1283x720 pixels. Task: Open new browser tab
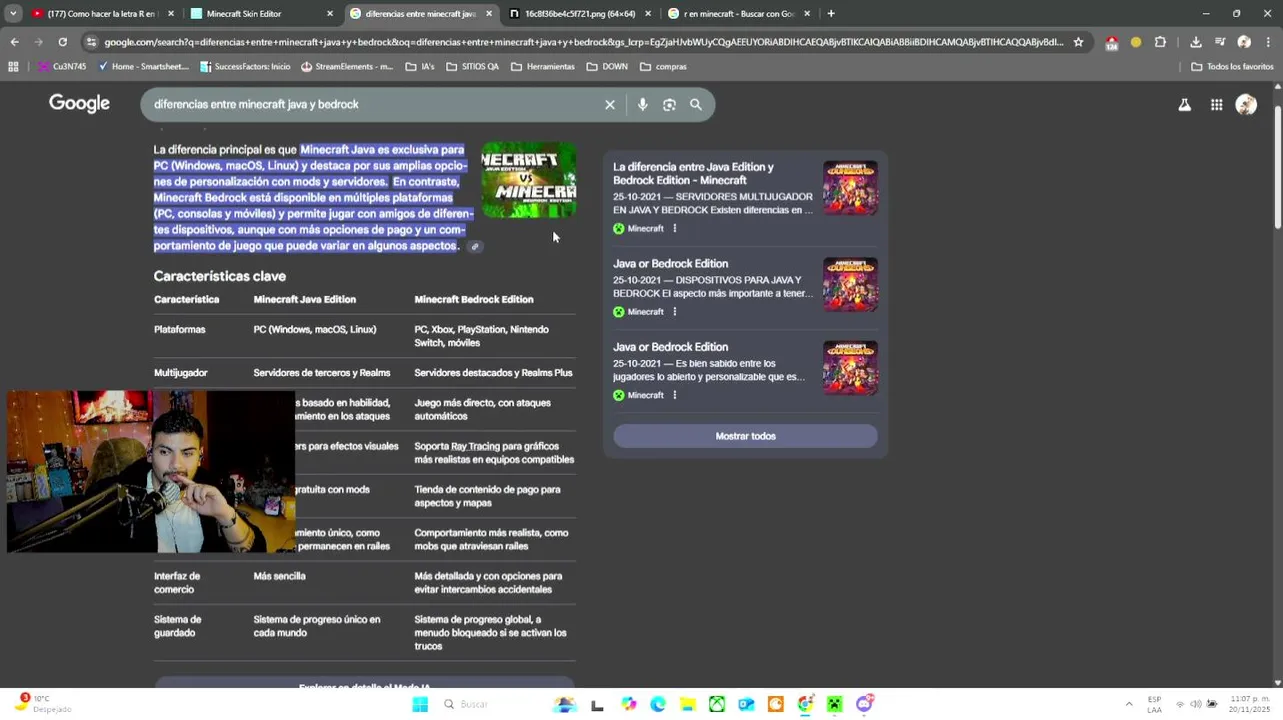coord(831,14)
